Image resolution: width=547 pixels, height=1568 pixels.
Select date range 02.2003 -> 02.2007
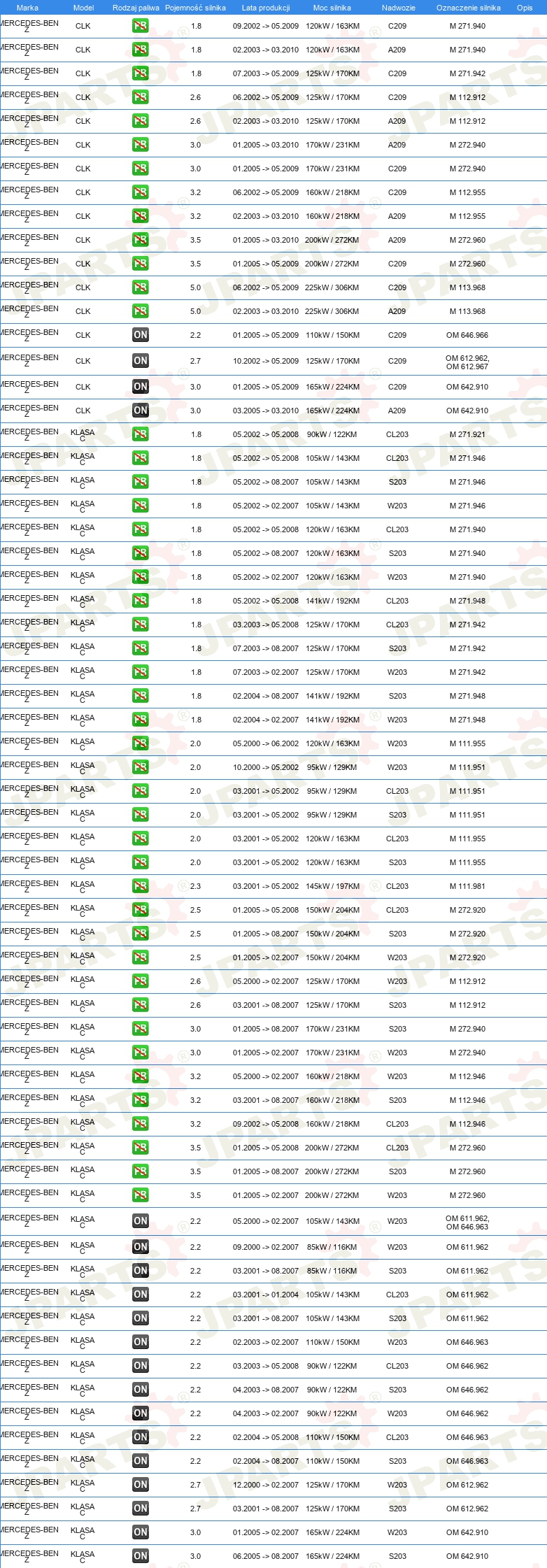(x=266, y=1342)
